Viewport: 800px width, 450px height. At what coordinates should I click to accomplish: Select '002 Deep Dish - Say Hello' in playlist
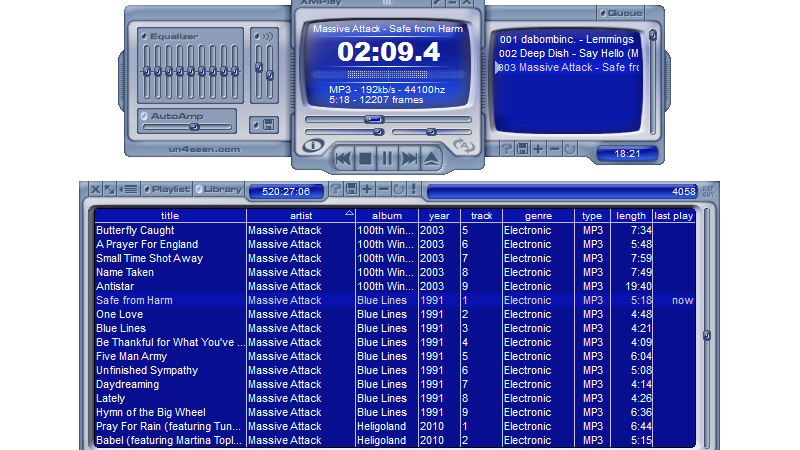tap(568, 53)
